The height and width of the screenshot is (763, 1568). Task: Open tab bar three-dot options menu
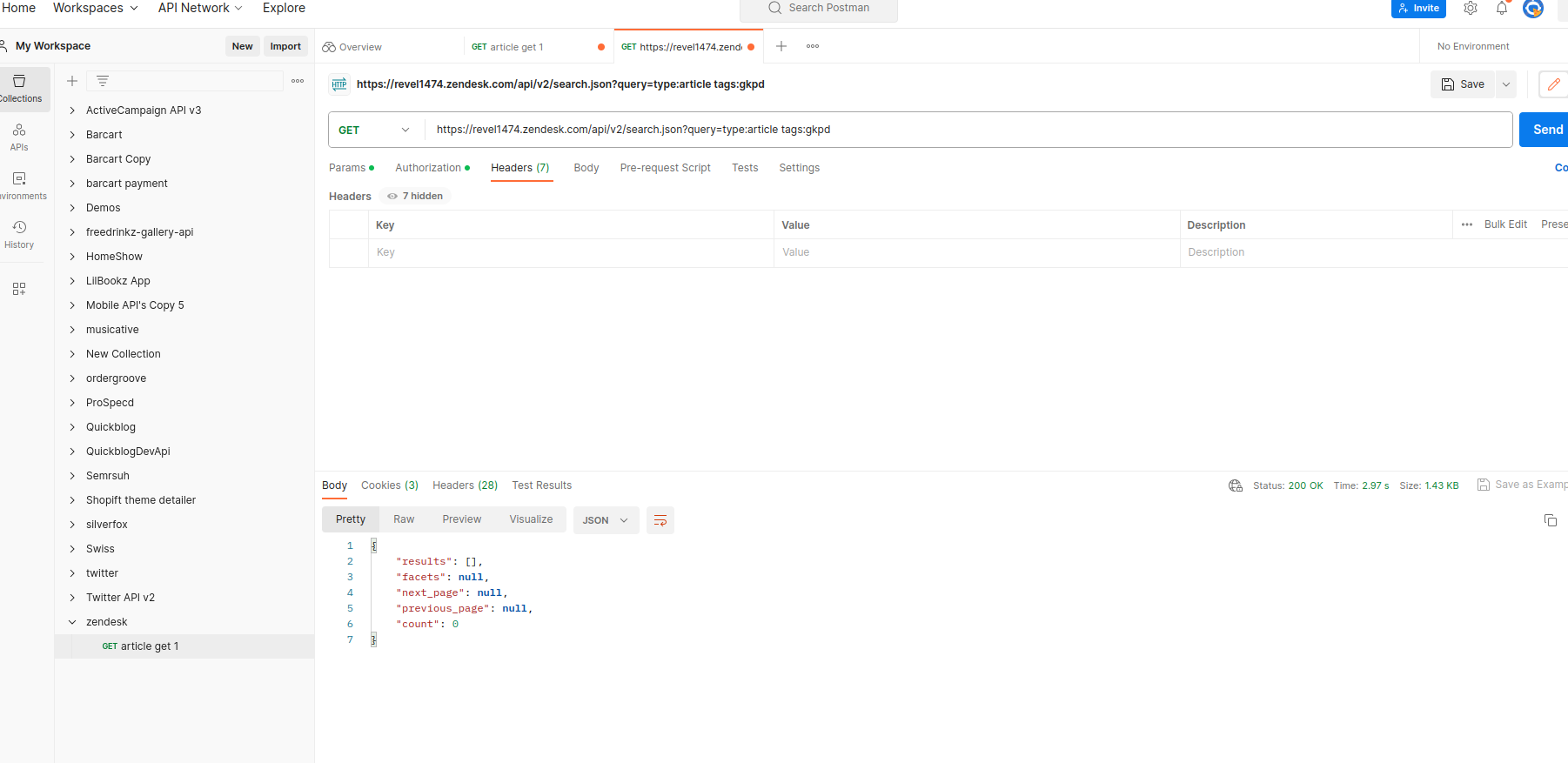coord(813,46)
